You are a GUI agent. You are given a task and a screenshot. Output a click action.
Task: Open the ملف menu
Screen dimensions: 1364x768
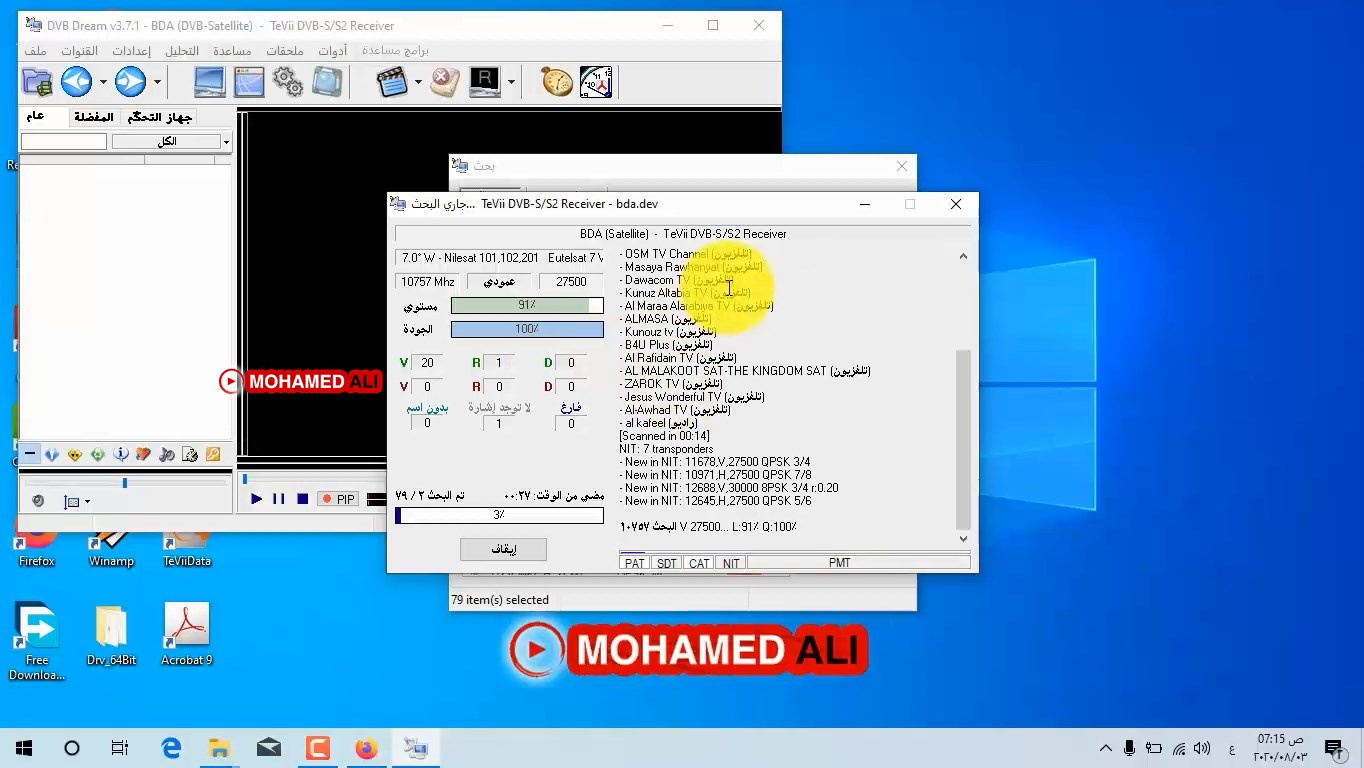point(35,51)
